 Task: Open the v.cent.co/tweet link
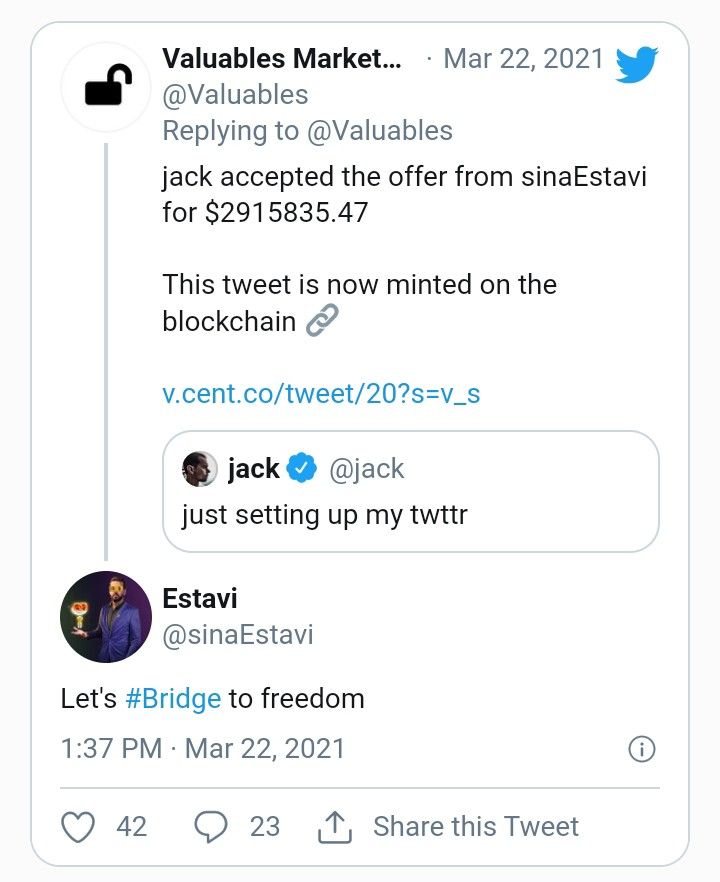[x=321, y=393]
